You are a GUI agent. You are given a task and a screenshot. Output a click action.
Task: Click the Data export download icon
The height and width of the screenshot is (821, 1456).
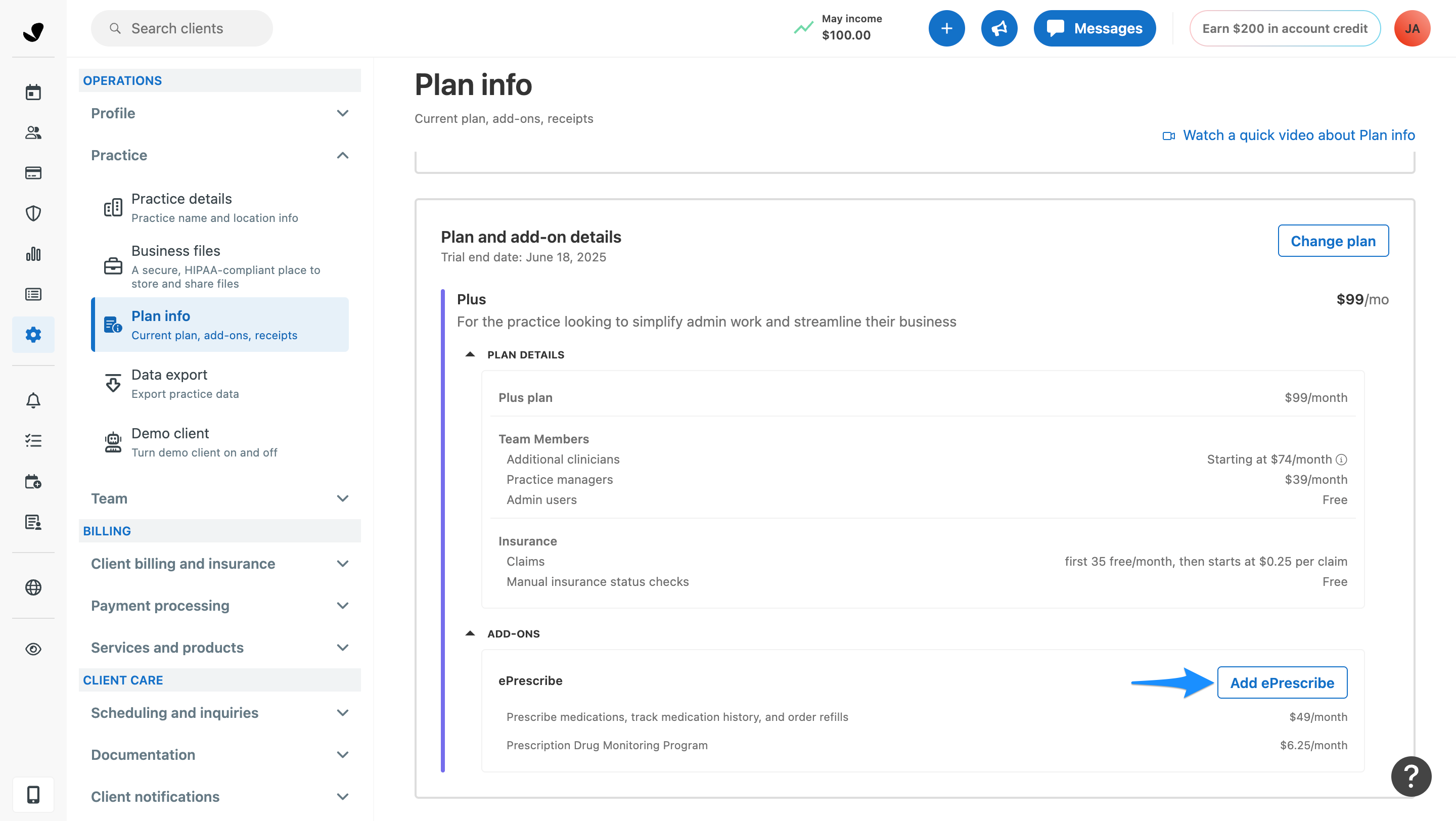click(113, 383)
